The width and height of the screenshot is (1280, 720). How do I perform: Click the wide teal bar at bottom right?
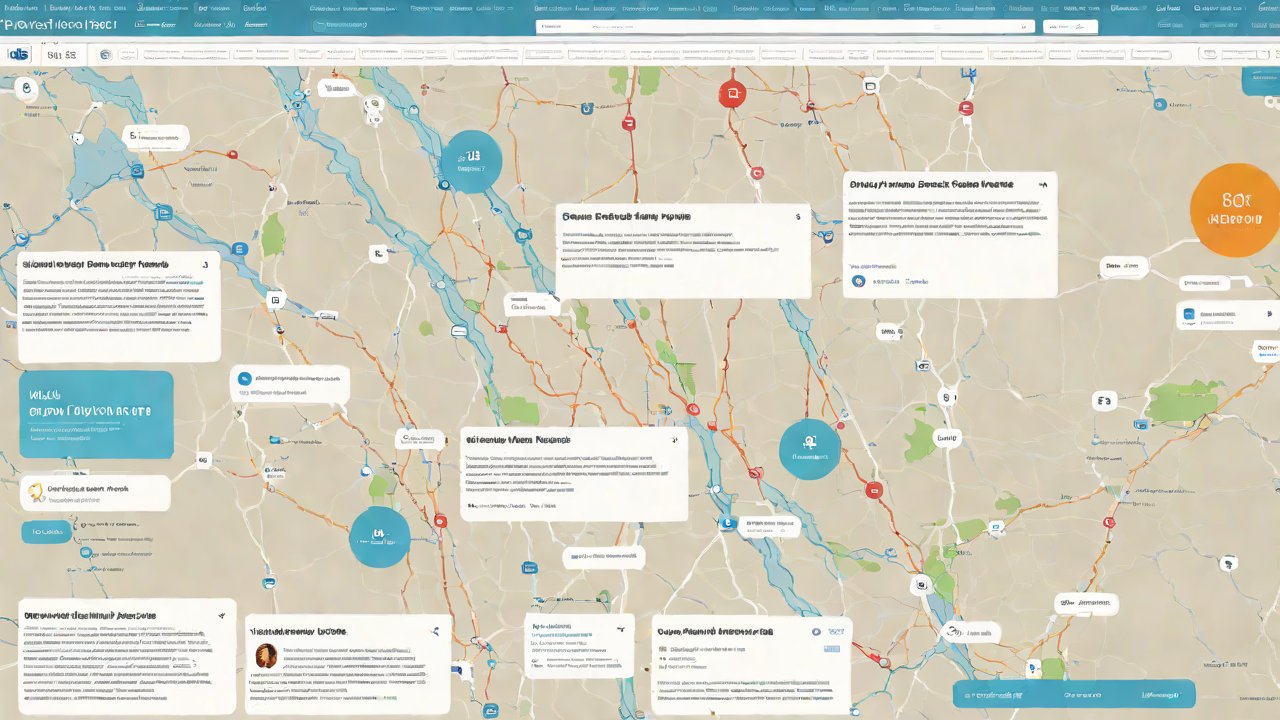[1073, 694]
